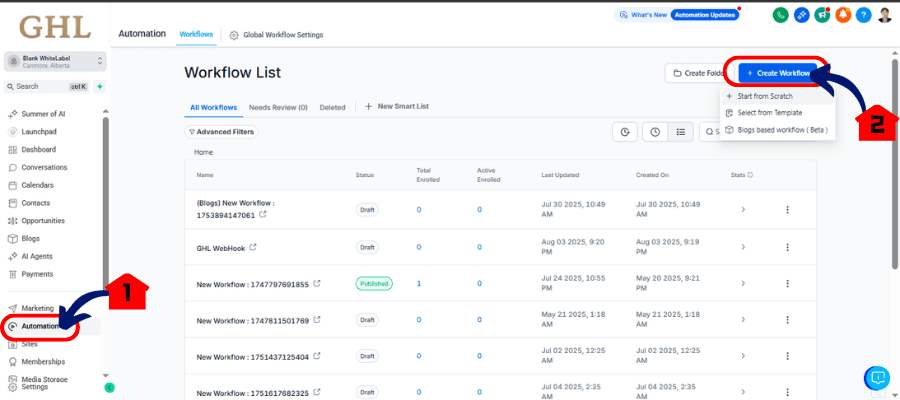
Task: Click the Home breadcrumb
Action: (203, 152)
